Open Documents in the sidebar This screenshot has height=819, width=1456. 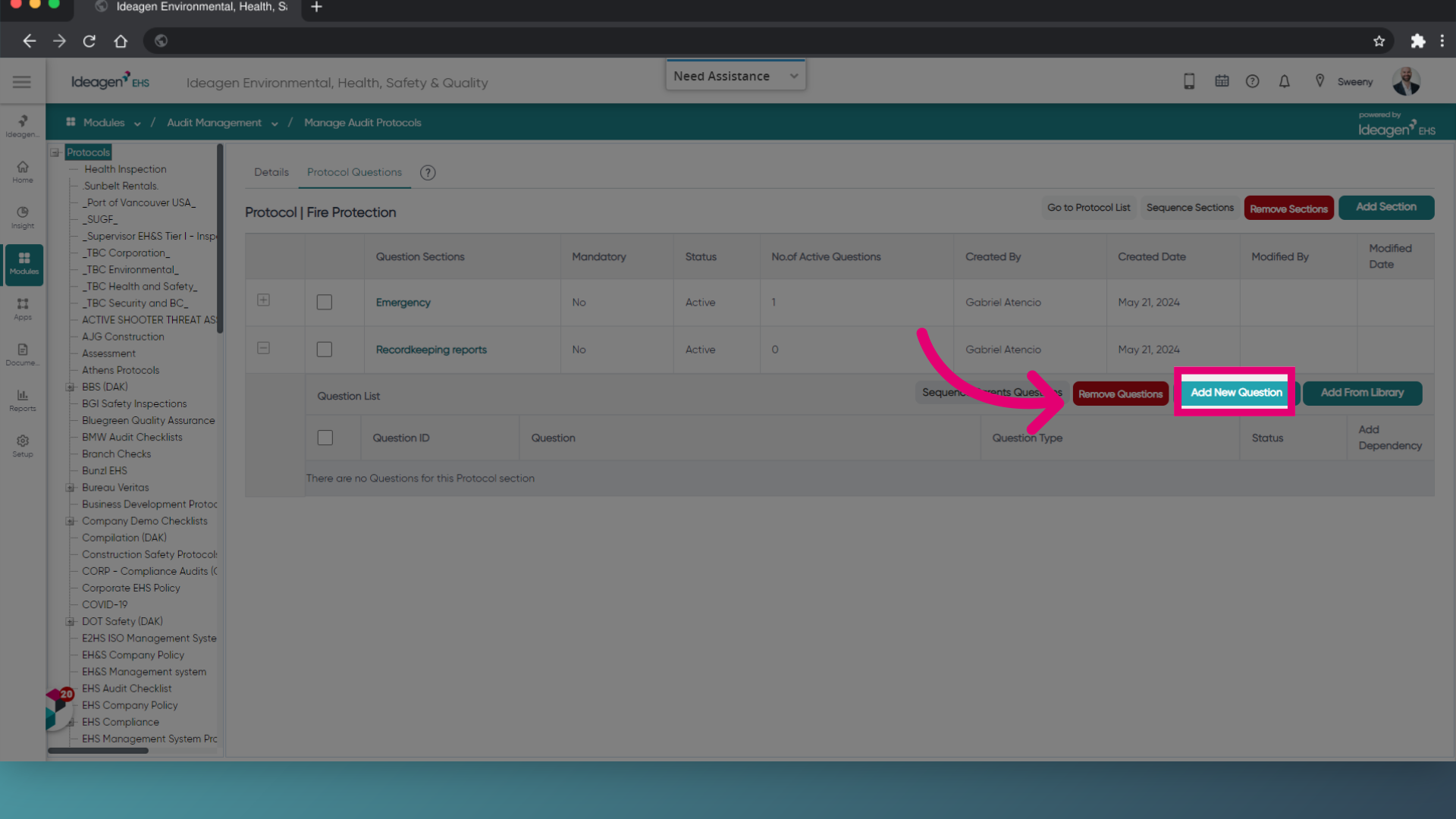[x=23, y=355]
